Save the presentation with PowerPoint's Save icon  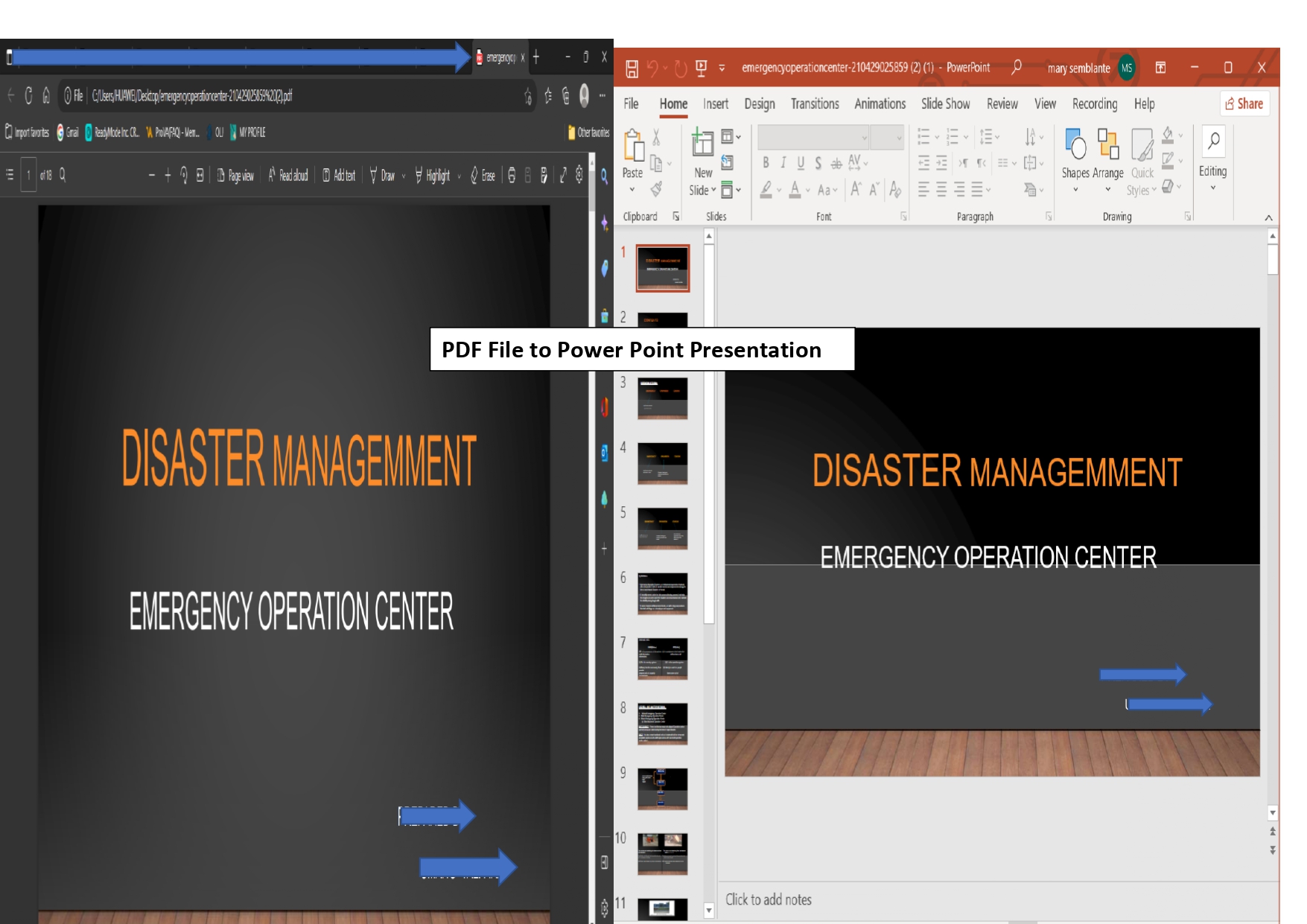point(632,68)
